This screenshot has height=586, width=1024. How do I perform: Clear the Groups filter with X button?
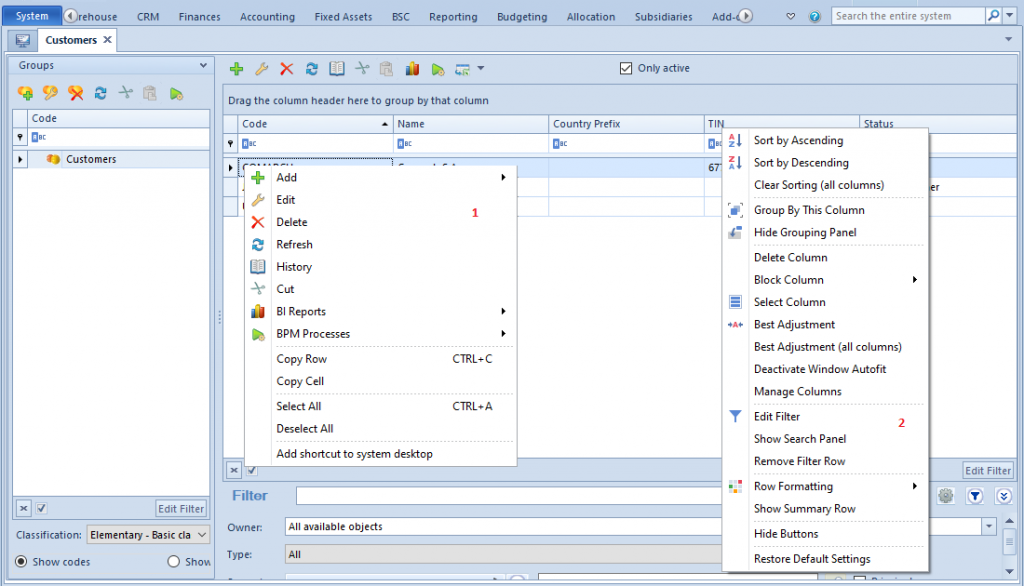[24, 508]
